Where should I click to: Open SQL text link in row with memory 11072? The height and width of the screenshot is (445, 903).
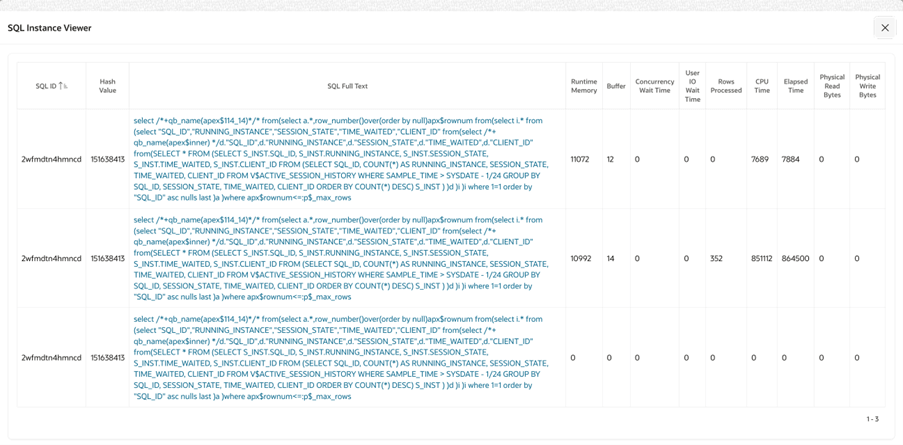click(x=340, y=159)
